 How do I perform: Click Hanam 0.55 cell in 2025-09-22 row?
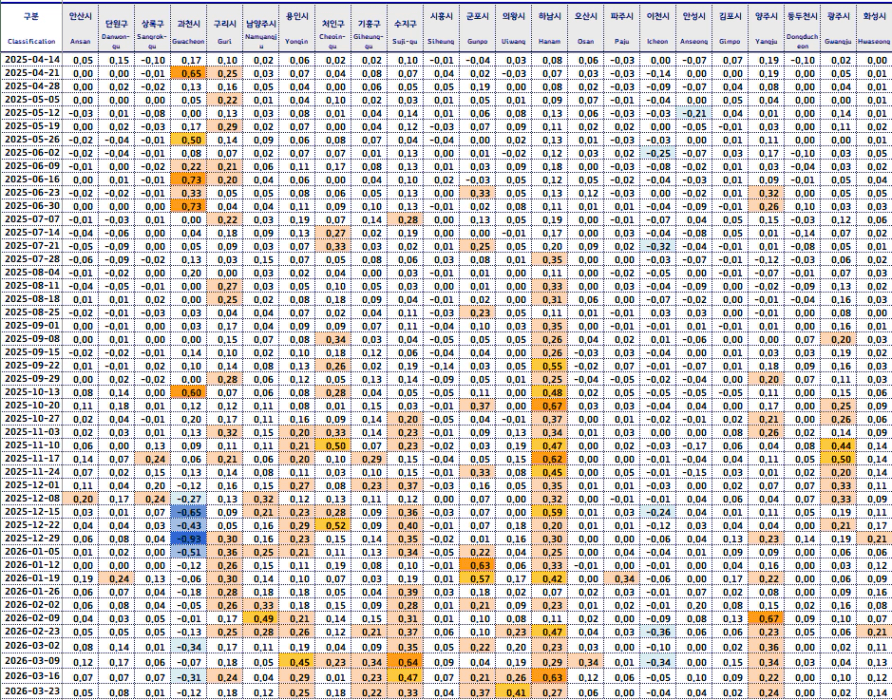click(x=550, y=365)
